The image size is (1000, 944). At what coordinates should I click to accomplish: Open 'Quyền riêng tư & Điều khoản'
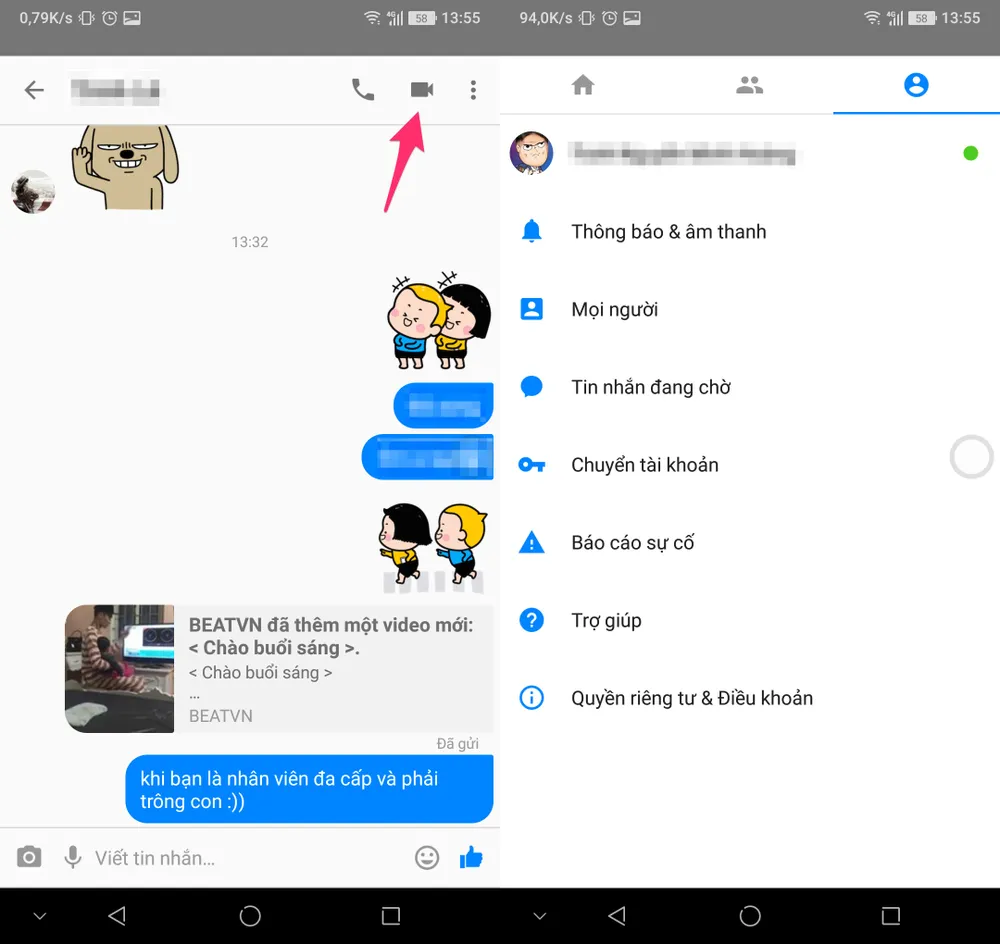(x=749, y=698)
